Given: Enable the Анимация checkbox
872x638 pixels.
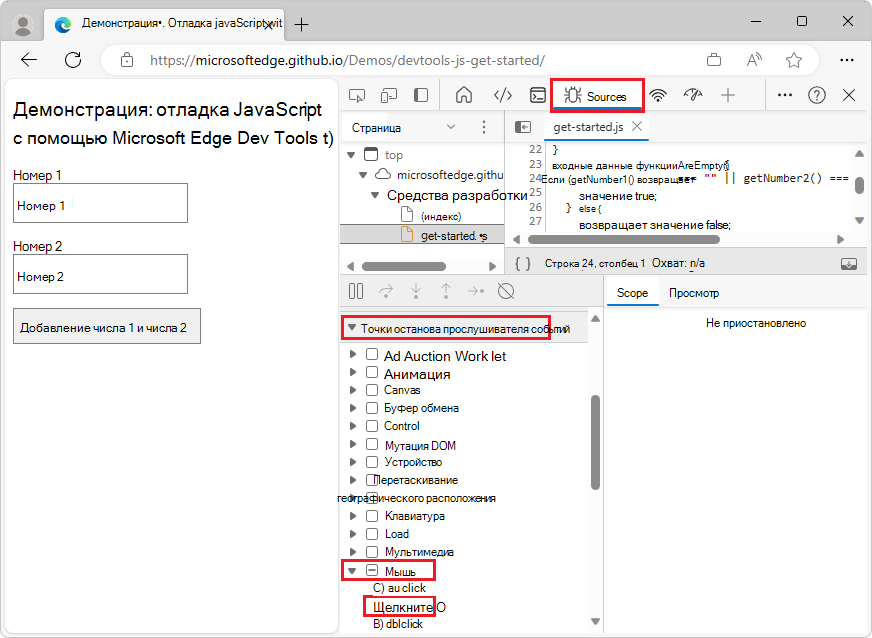Looking at the screenshot, I should tap(372, 372).
